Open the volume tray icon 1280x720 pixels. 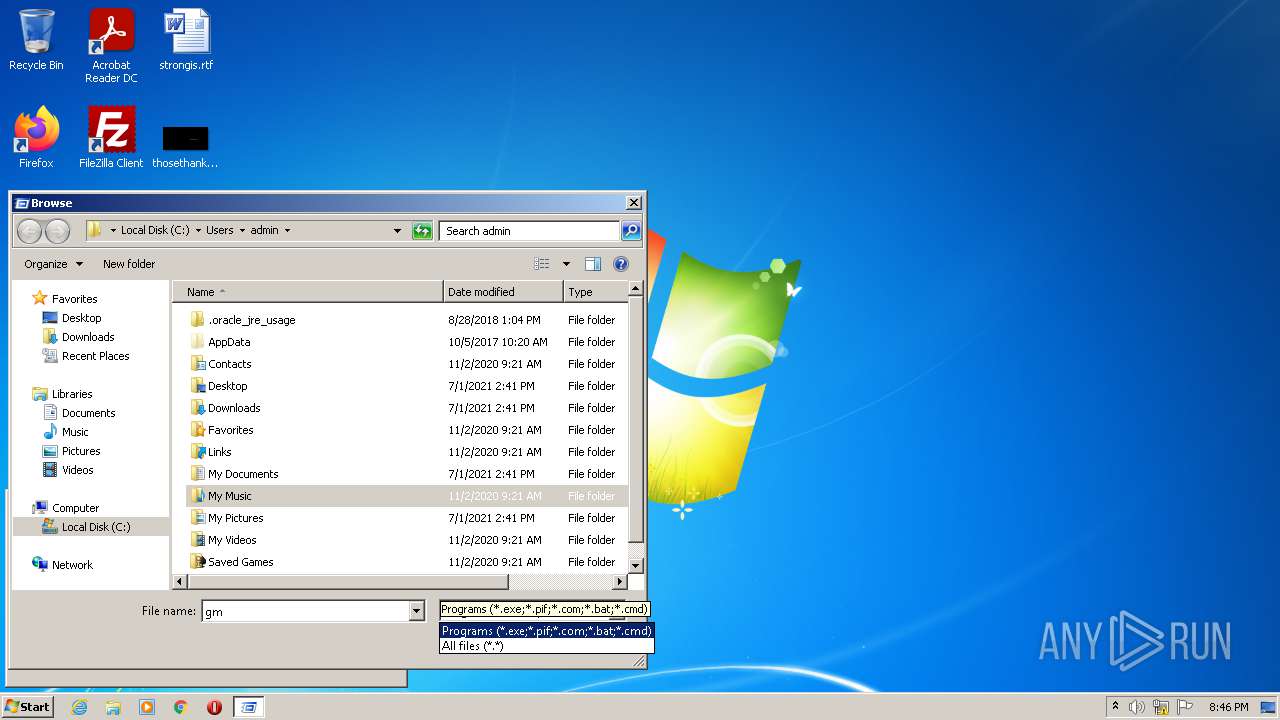coord(1137,707)
